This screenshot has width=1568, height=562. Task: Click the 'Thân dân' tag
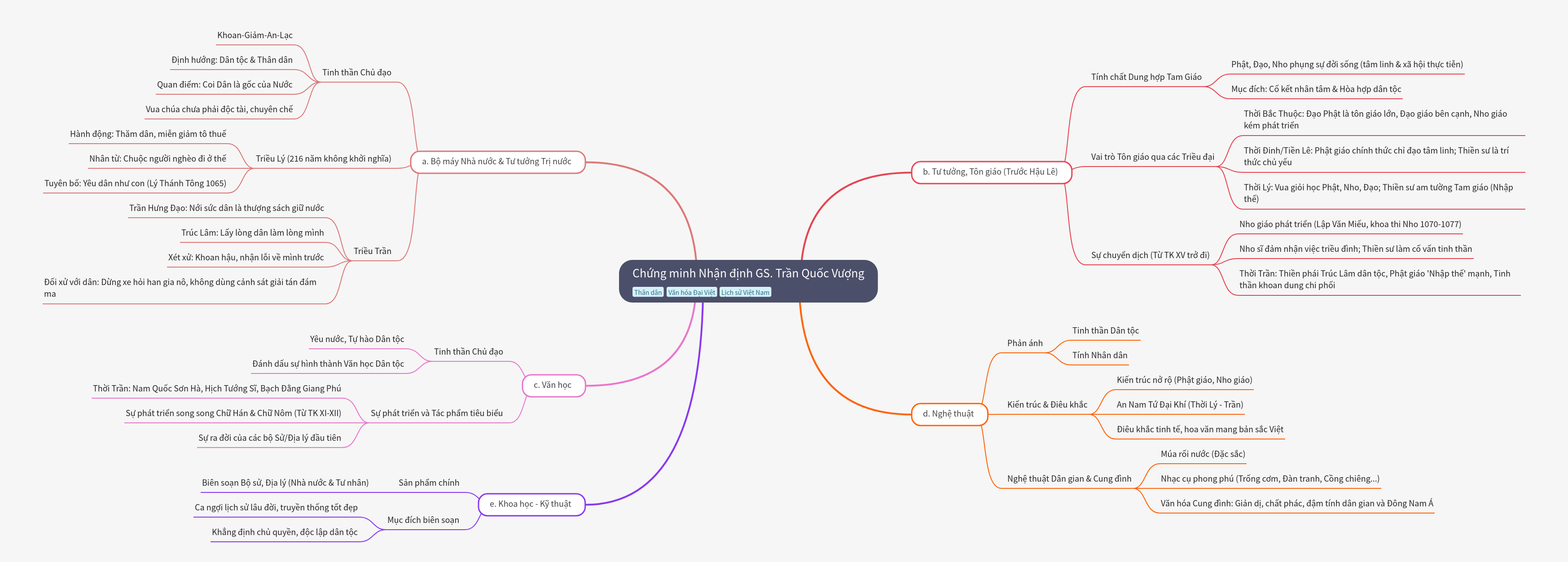pos(648,292)
